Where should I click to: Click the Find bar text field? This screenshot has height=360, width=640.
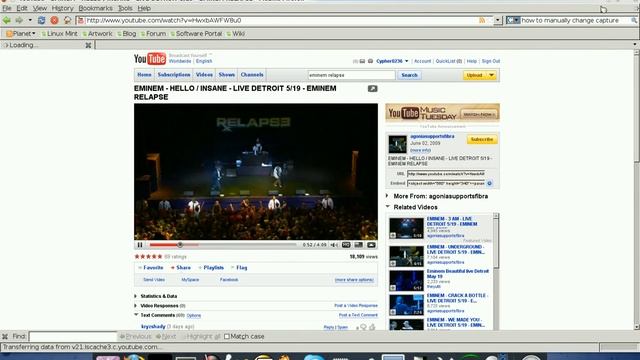pos(73,336)
